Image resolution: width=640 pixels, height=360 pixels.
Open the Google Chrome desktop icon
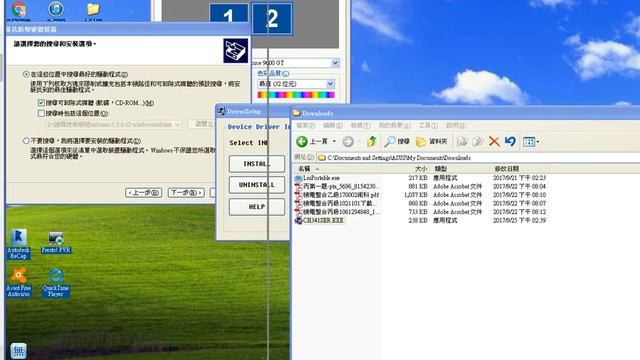point(19,10)
